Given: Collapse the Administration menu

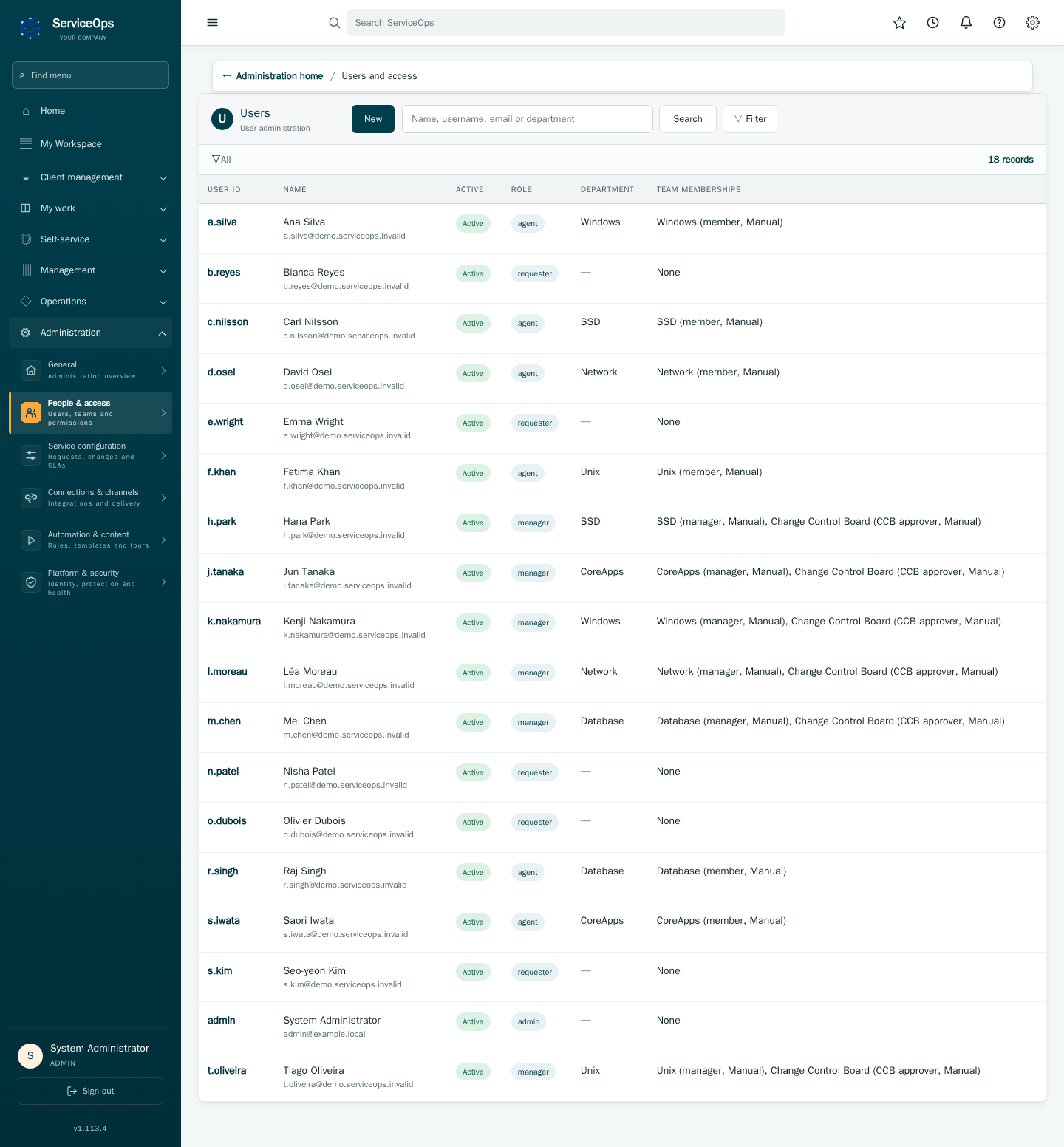Looking at the screenshot, I should tap(90, 333).
